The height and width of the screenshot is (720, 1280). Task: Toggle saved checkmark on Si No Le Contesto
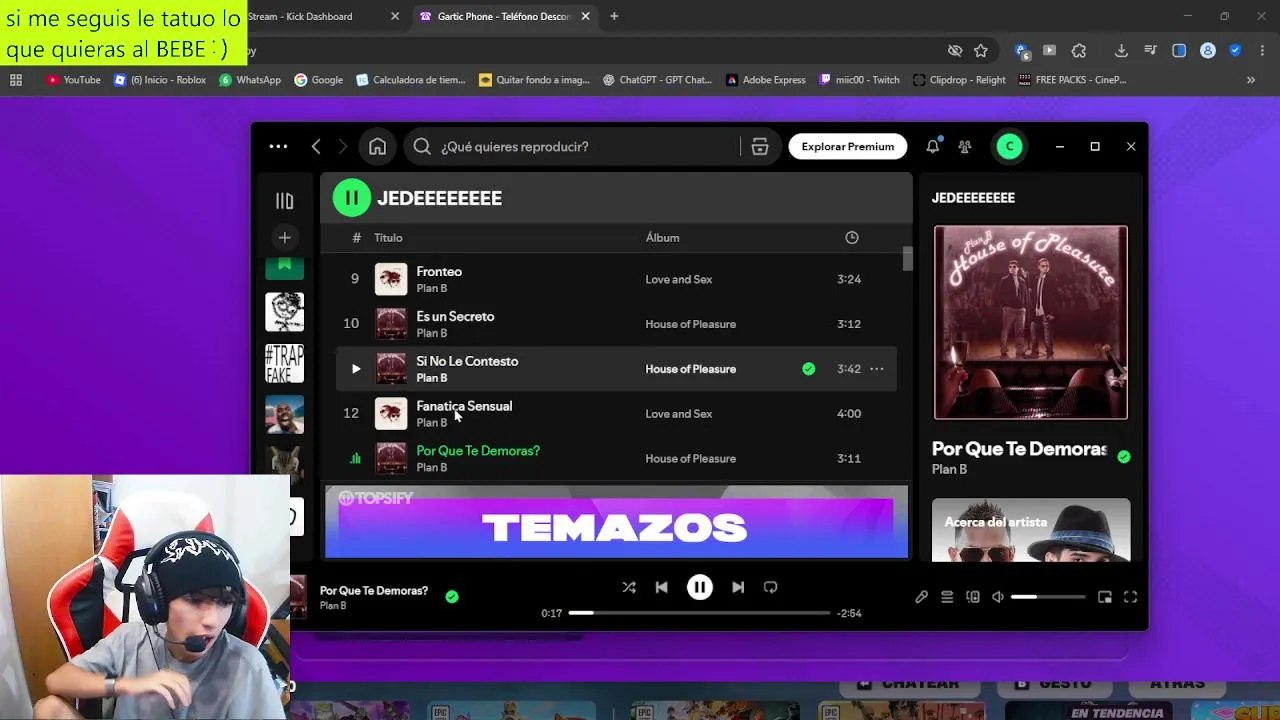808,369
